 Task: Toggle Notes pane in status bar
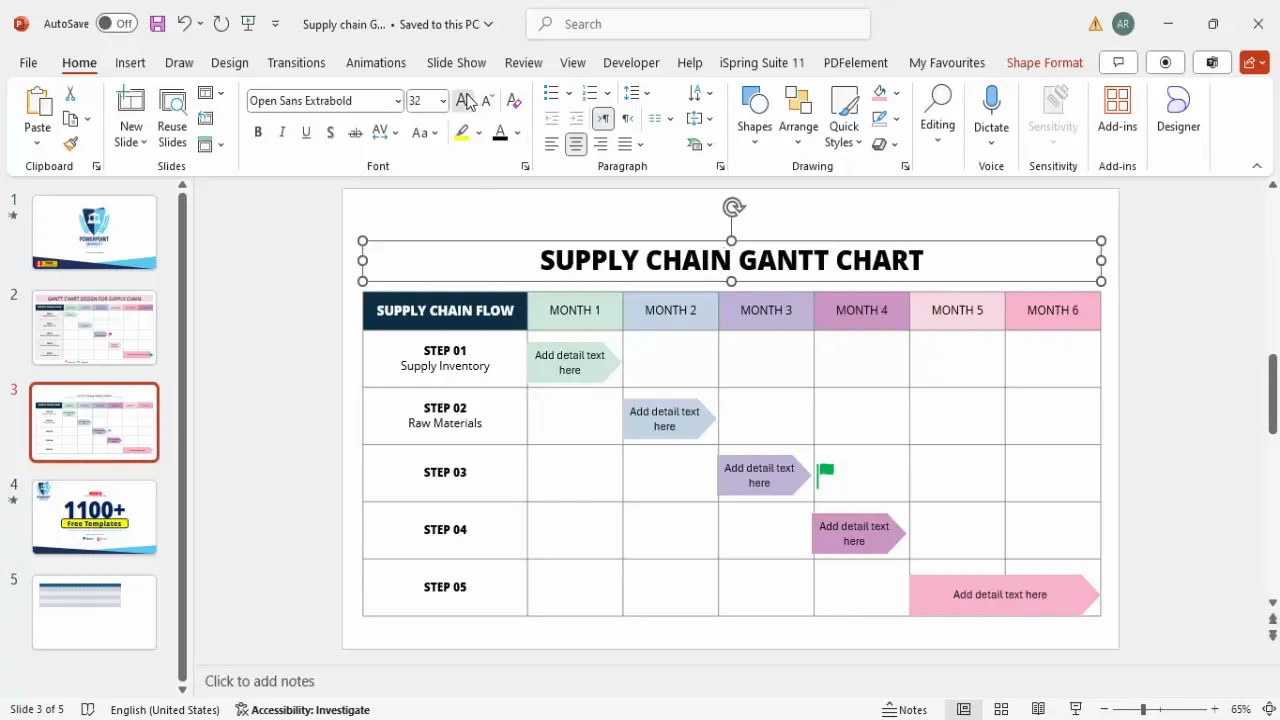[x=904, y=709]
